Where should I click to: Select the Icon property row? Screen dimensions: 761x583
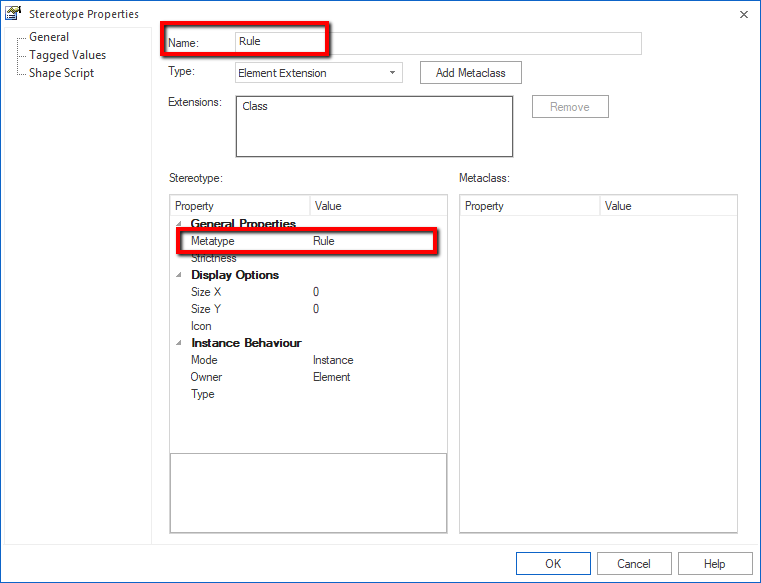pos(201,326)
